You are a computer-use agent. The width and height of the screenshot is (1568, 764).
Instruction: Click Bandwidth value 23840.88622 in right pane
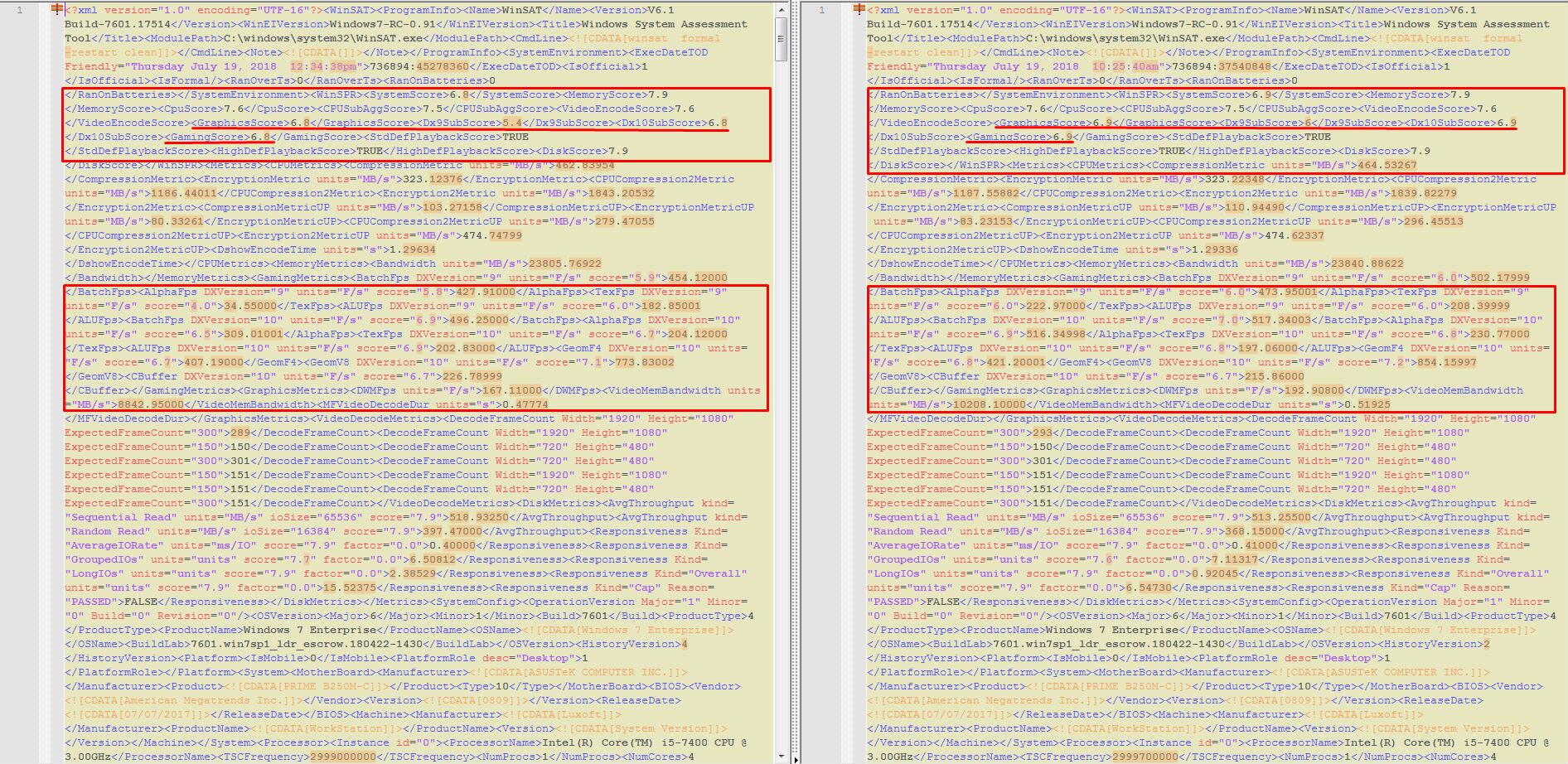click(x=1367, y=264)
